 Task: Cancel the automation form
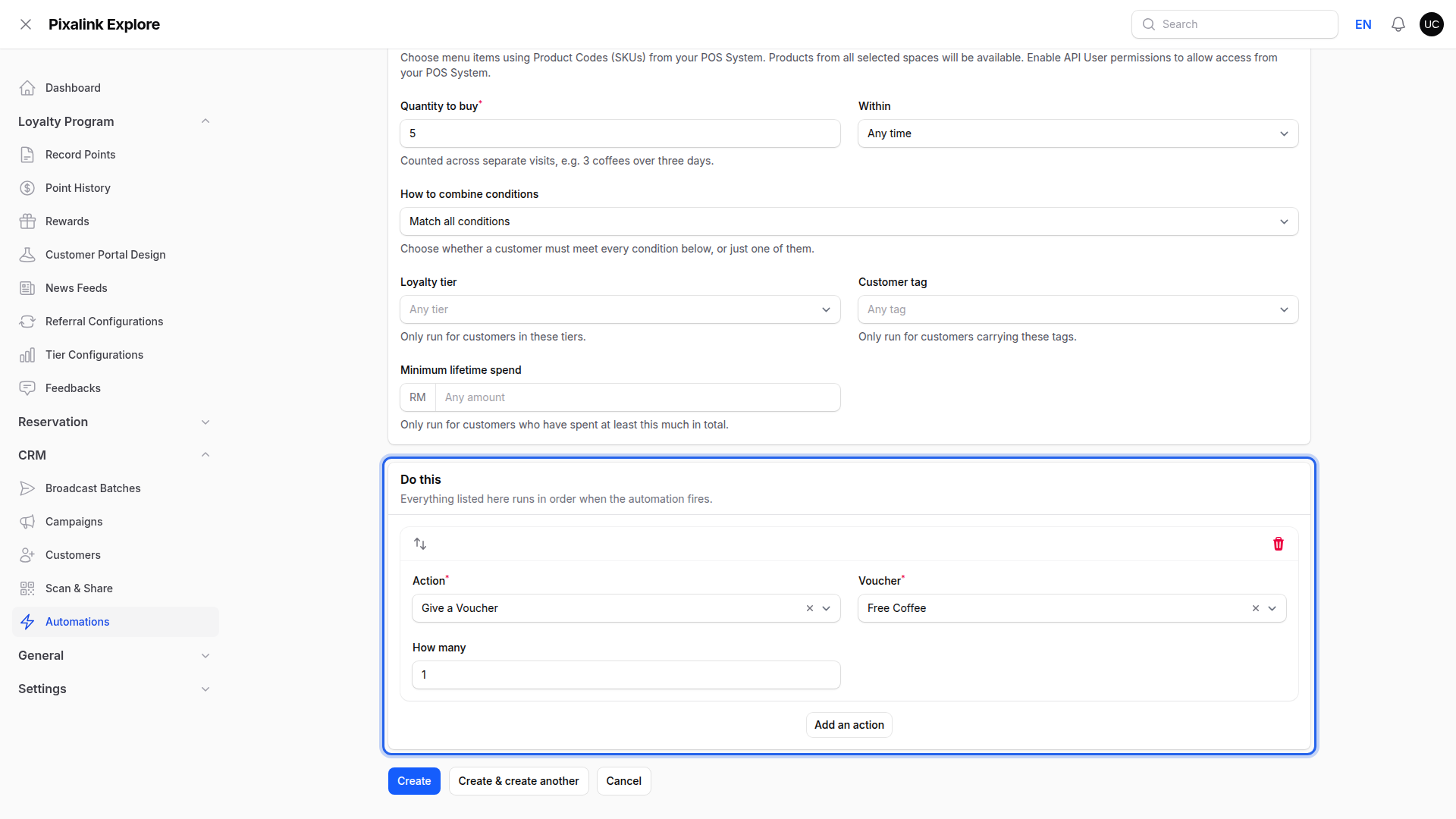pyautogui.click(x=624, y=781)
